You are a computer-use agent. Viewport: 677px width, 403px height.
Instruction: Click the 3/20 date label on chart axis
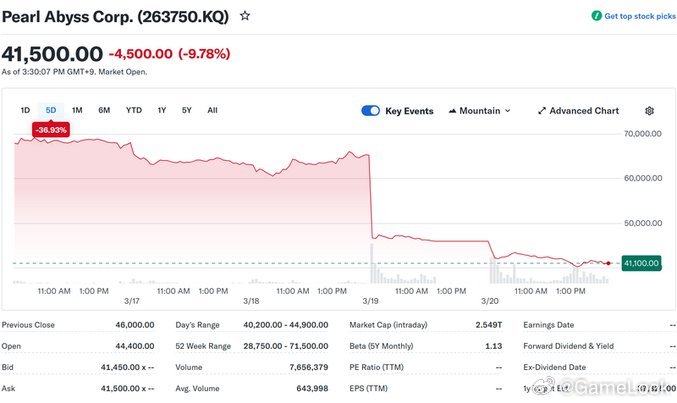pyautogui.click(x=490, y=301)
